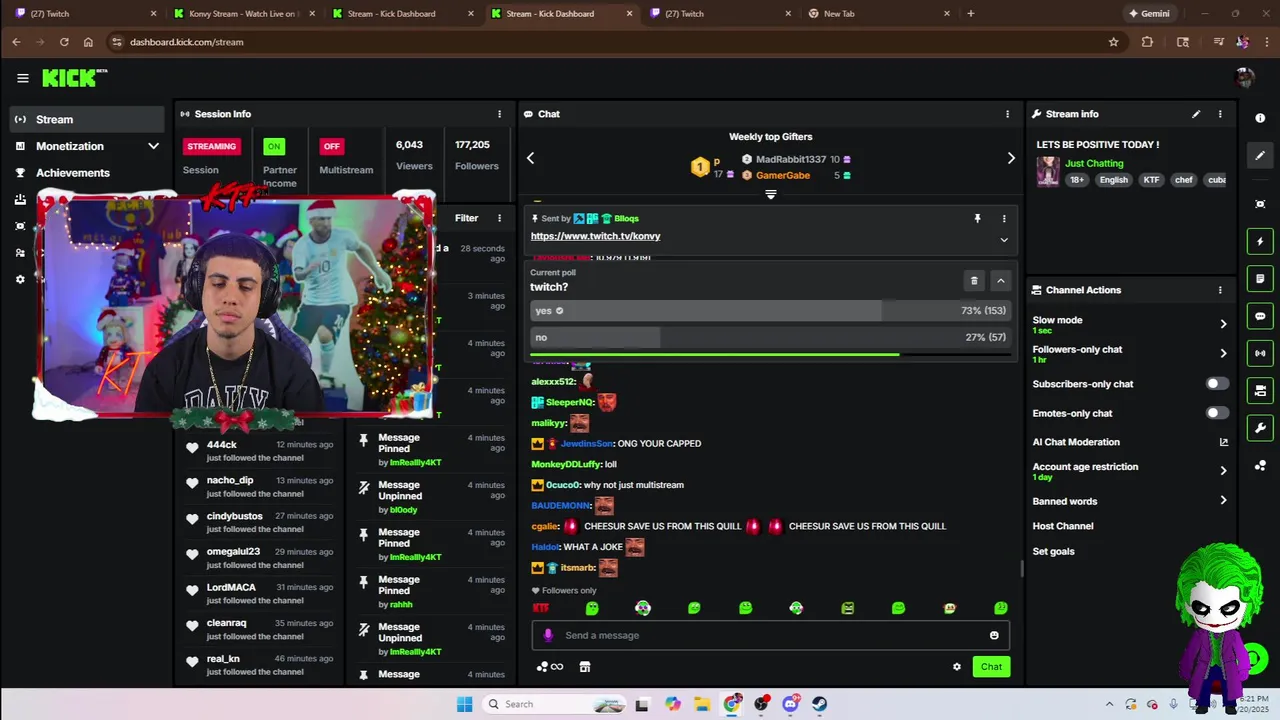
Task: Open the activity feed three-dot menu beside Filter
Action: (499, 218)
